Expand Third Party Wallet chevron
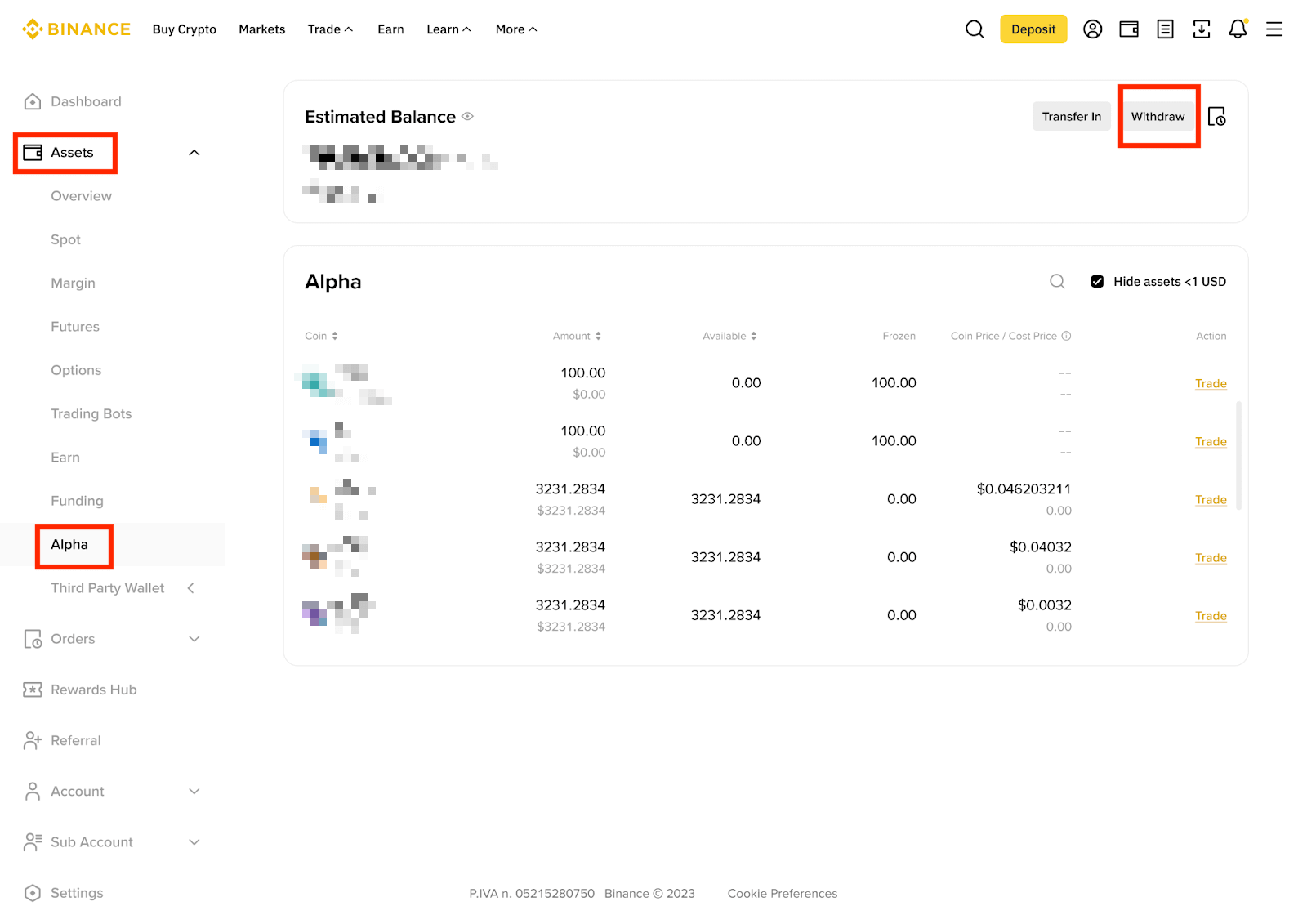This screenshot has height=924, width=1307. [191, 588]
